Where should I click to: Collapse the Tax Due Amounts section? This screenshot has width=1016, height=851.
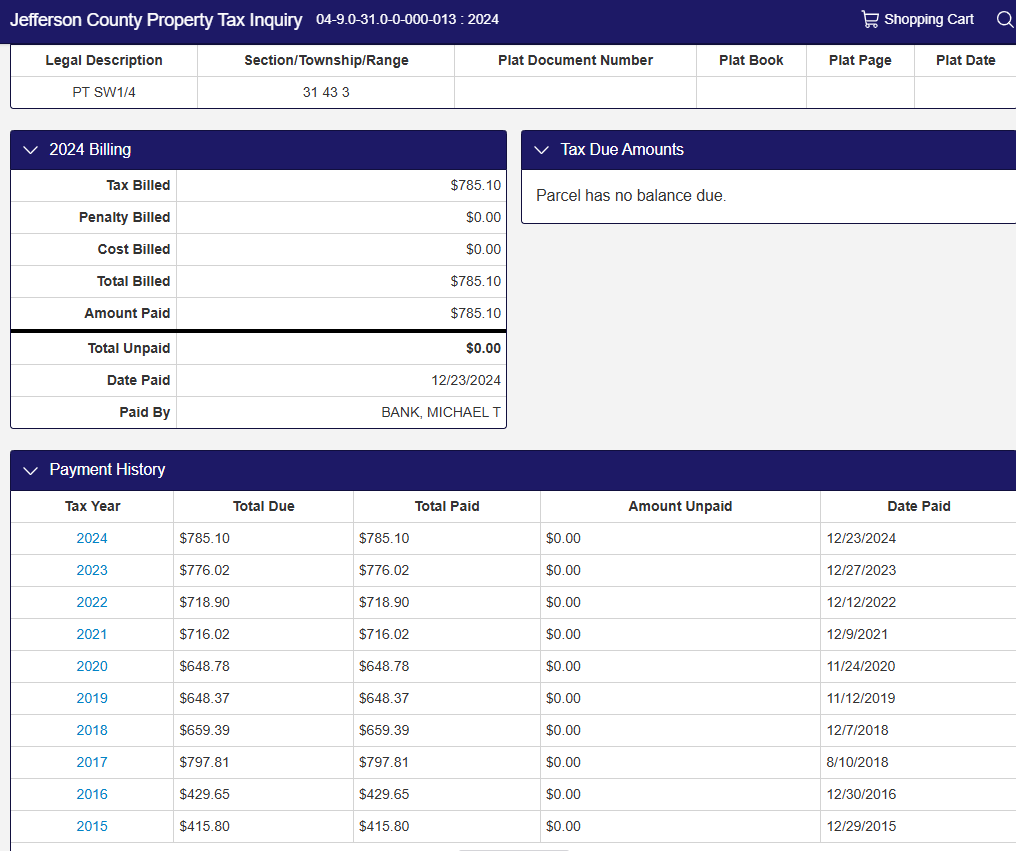click(542, 150)
